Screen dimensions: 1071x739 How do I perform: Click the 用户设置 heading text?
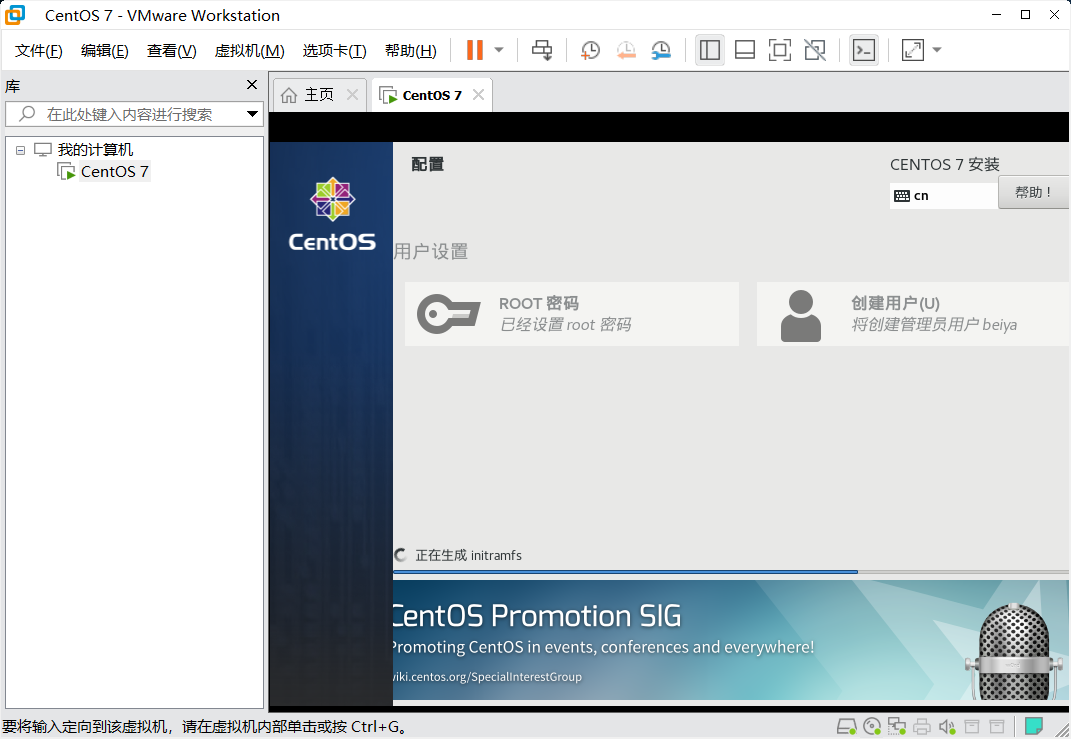[431, 251]
